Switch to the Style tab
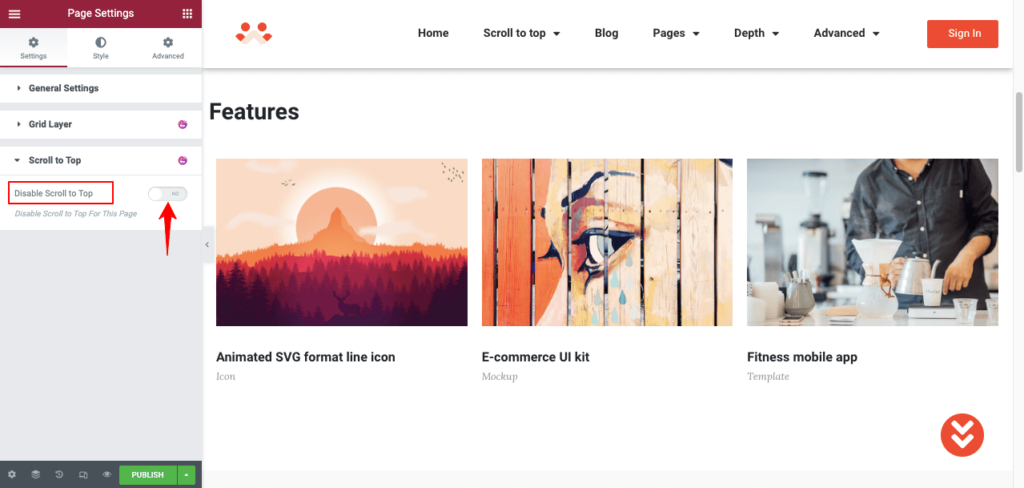Screen dimensions: 1024x488 click(x=101, y=48)
